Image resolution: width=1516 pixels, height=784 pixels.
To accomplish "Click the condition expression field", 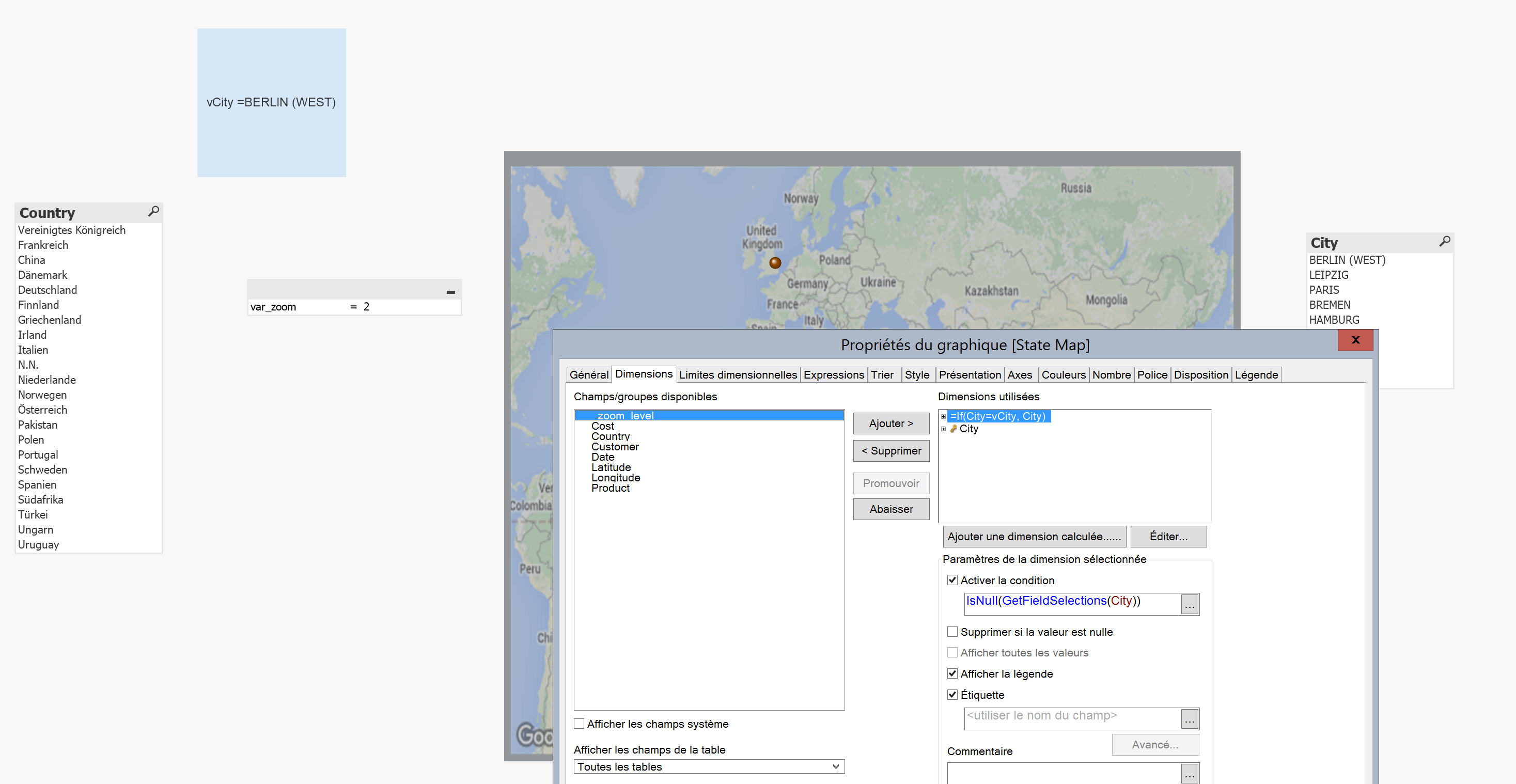I will coord(1072,603).
